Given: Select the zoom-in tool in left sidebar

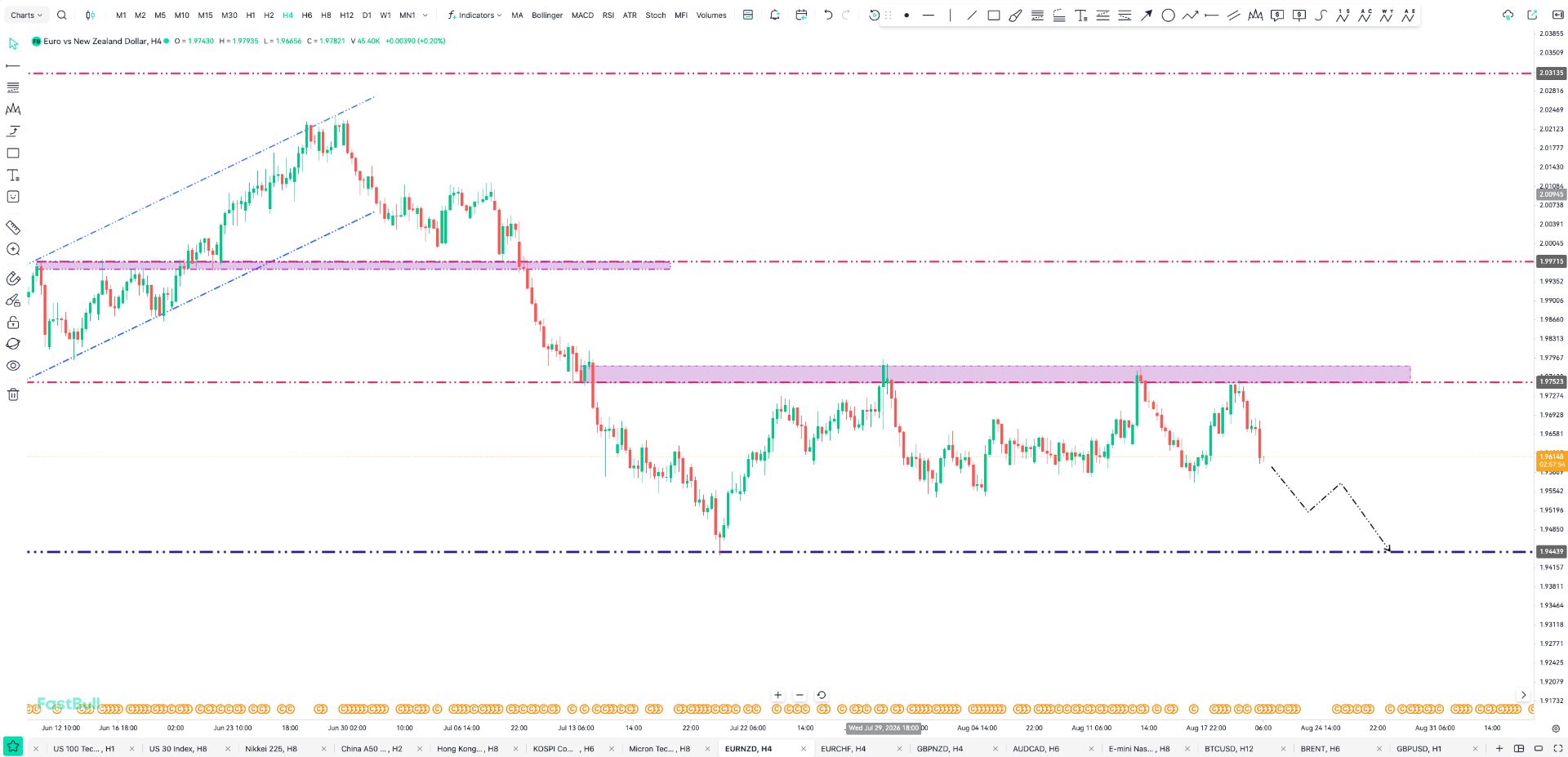Looking at the screenshot, I should click(13, 250).
